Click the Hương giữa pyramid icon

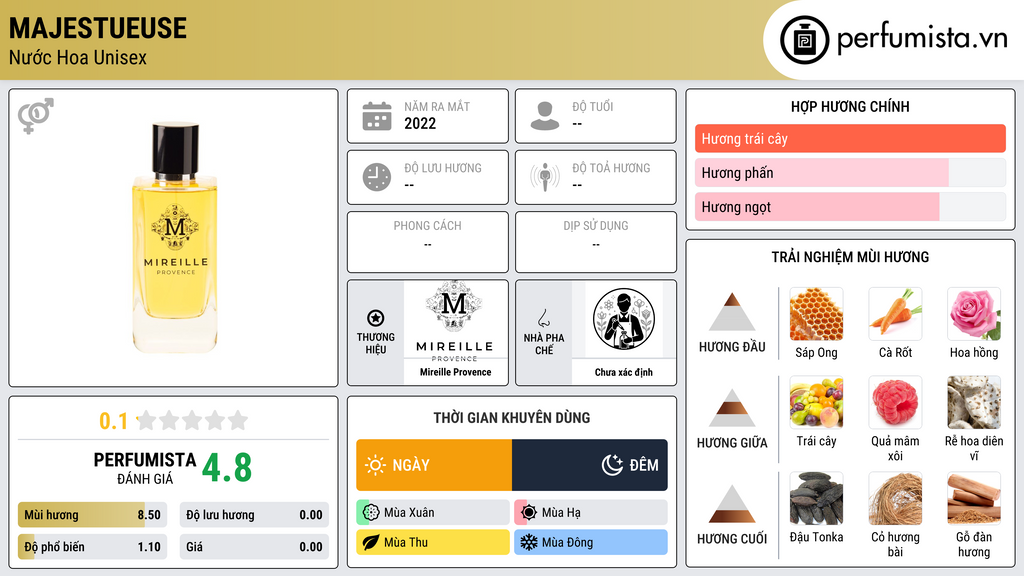[x=731, y=408]
